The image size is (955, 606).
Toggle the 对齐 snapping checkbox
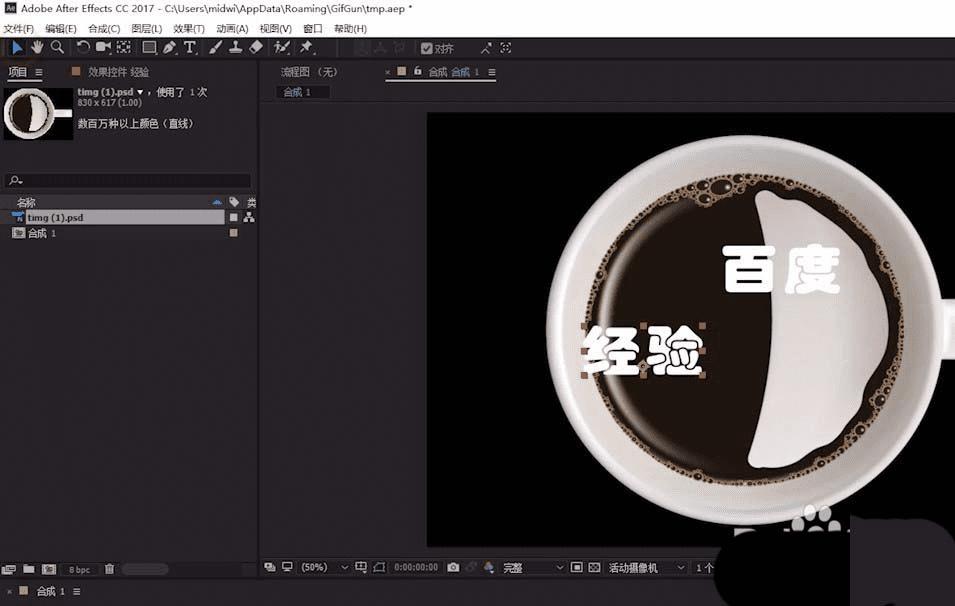426,48
